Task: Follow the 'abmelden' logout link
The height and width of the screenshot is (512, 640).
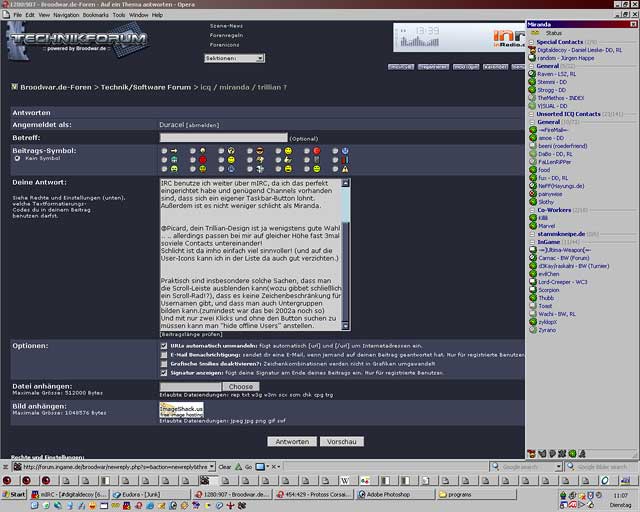Action: [202, 125]
